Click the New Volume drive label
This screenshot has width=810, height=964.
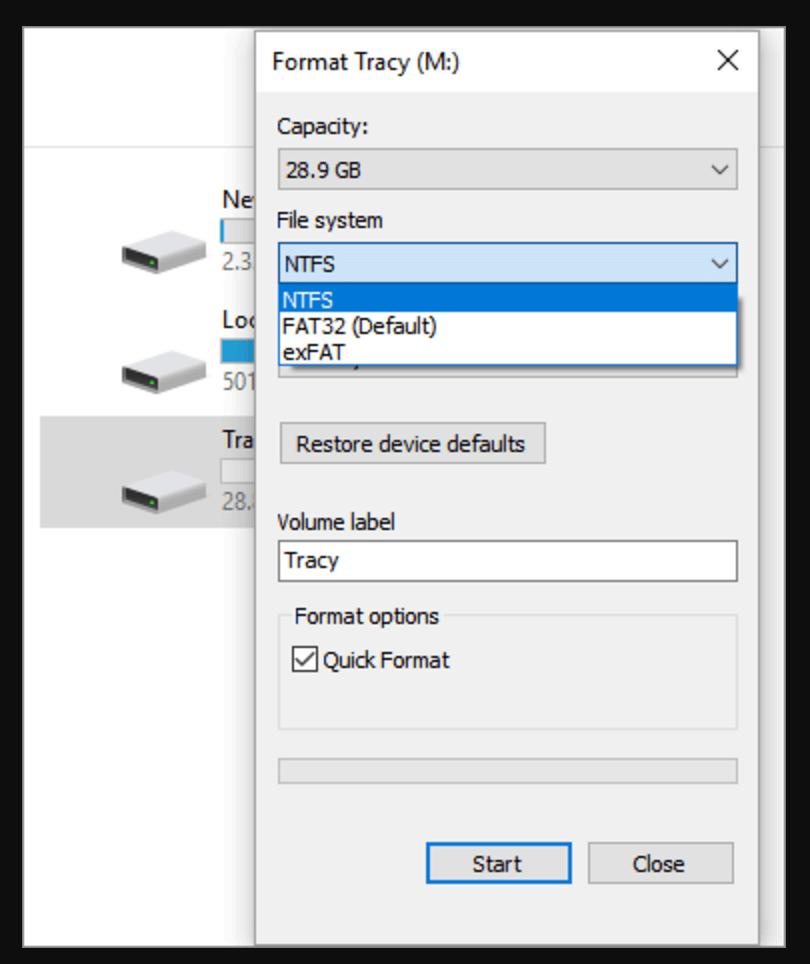point(237,200)
